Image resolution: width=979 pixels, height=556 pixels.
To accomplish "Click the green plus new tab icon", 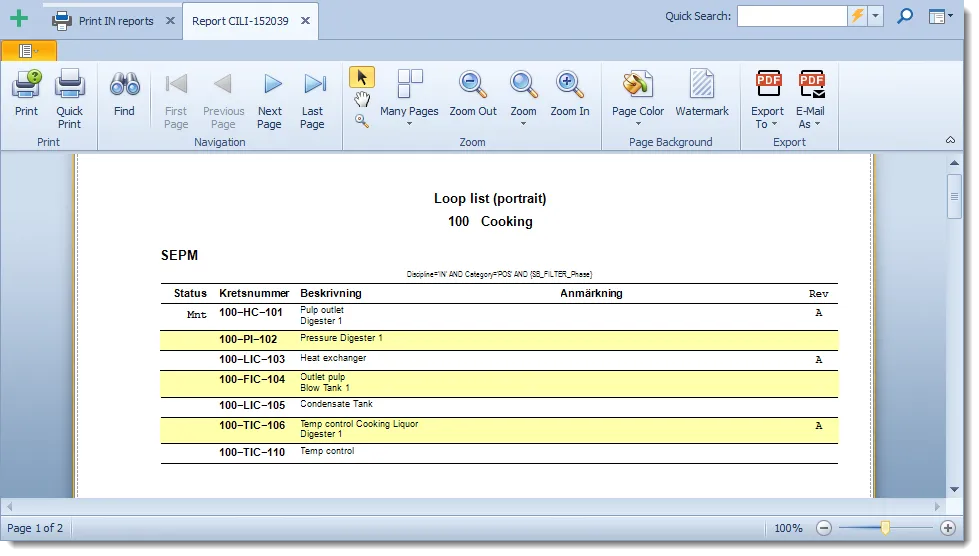I will point(19,18).
